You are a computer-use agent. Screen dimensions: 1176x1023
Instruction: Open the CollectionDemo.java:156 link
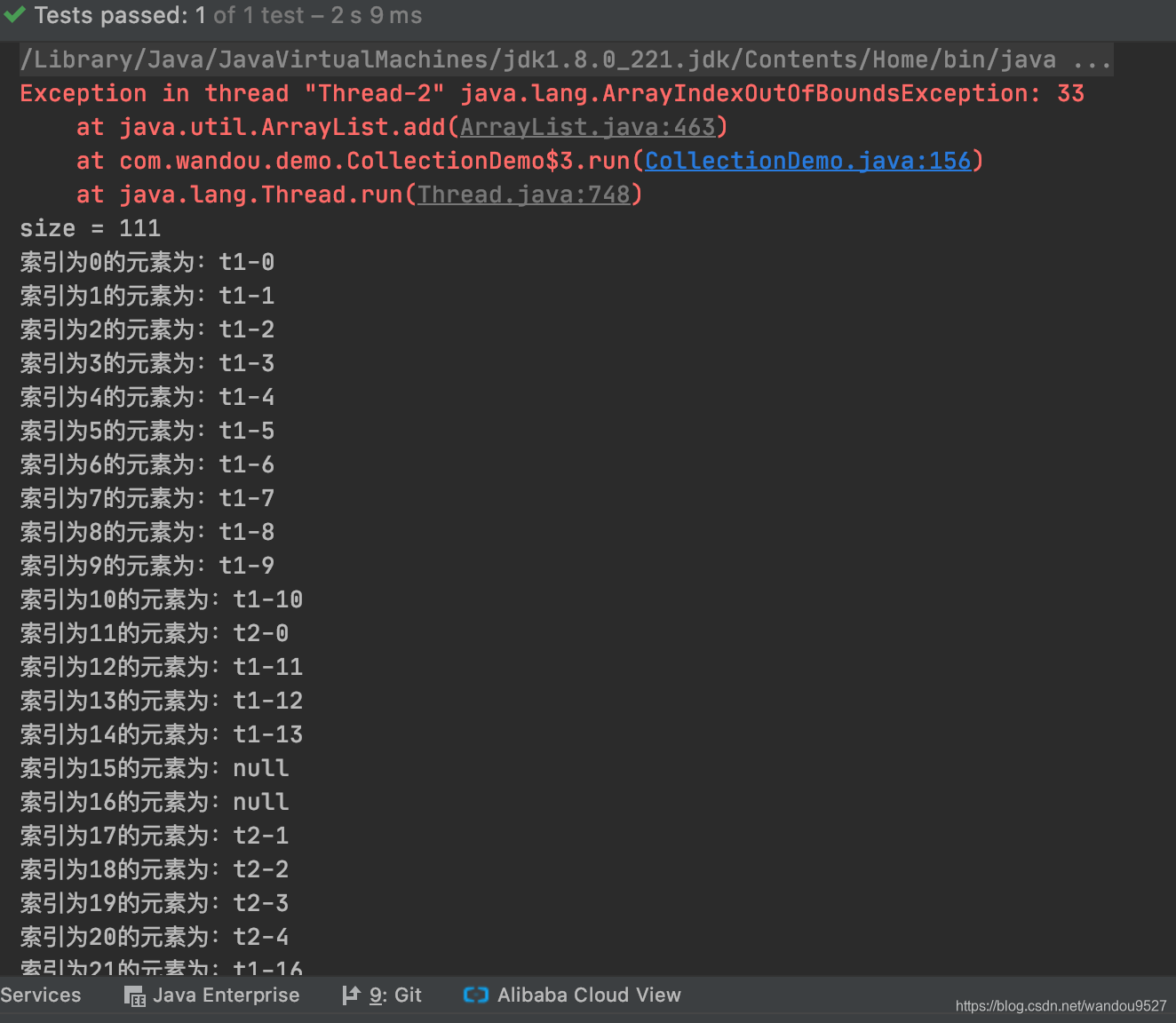pyautogui.click(x=808, y=161)
